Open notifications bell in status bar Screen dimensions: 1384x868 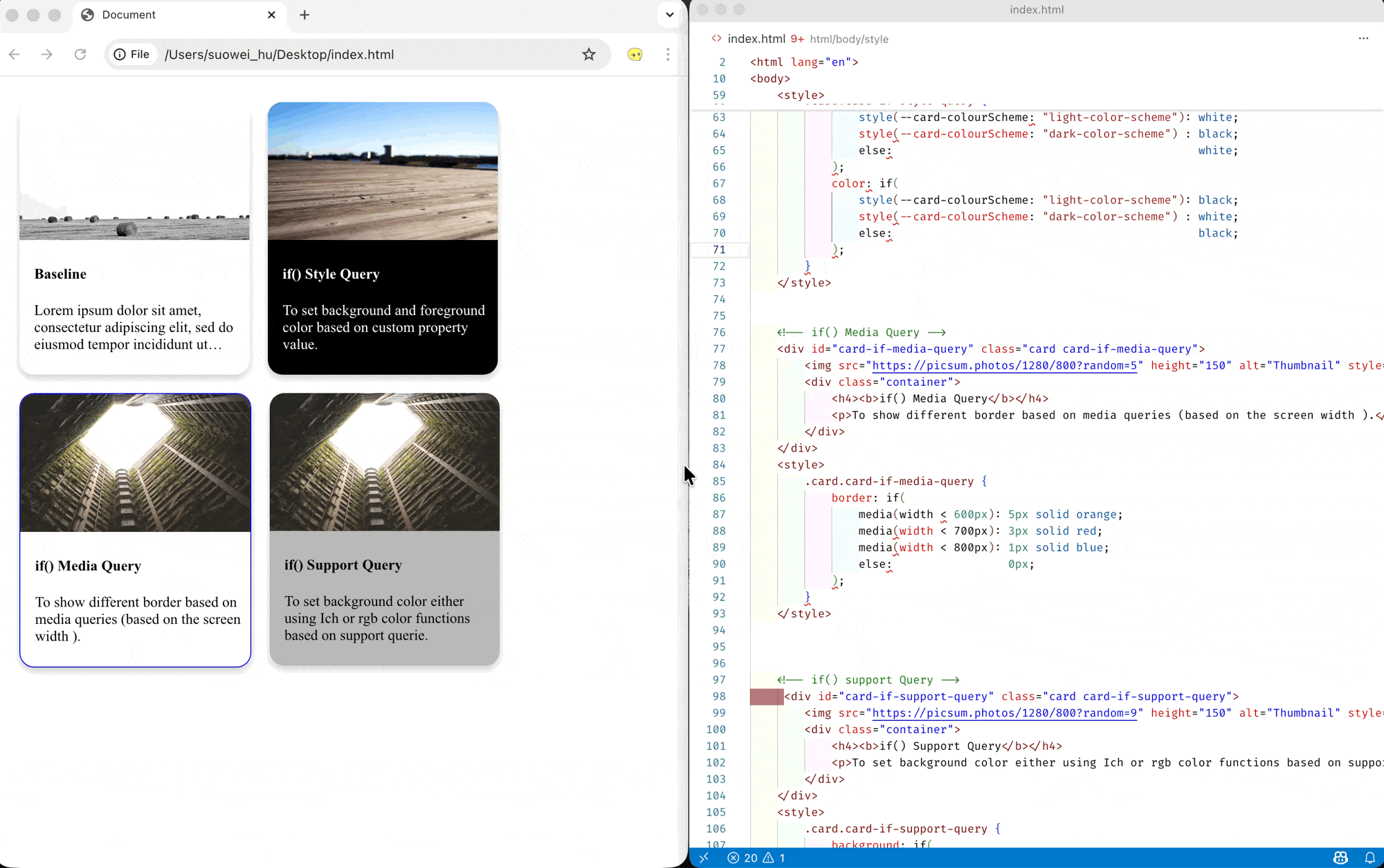1369,858
